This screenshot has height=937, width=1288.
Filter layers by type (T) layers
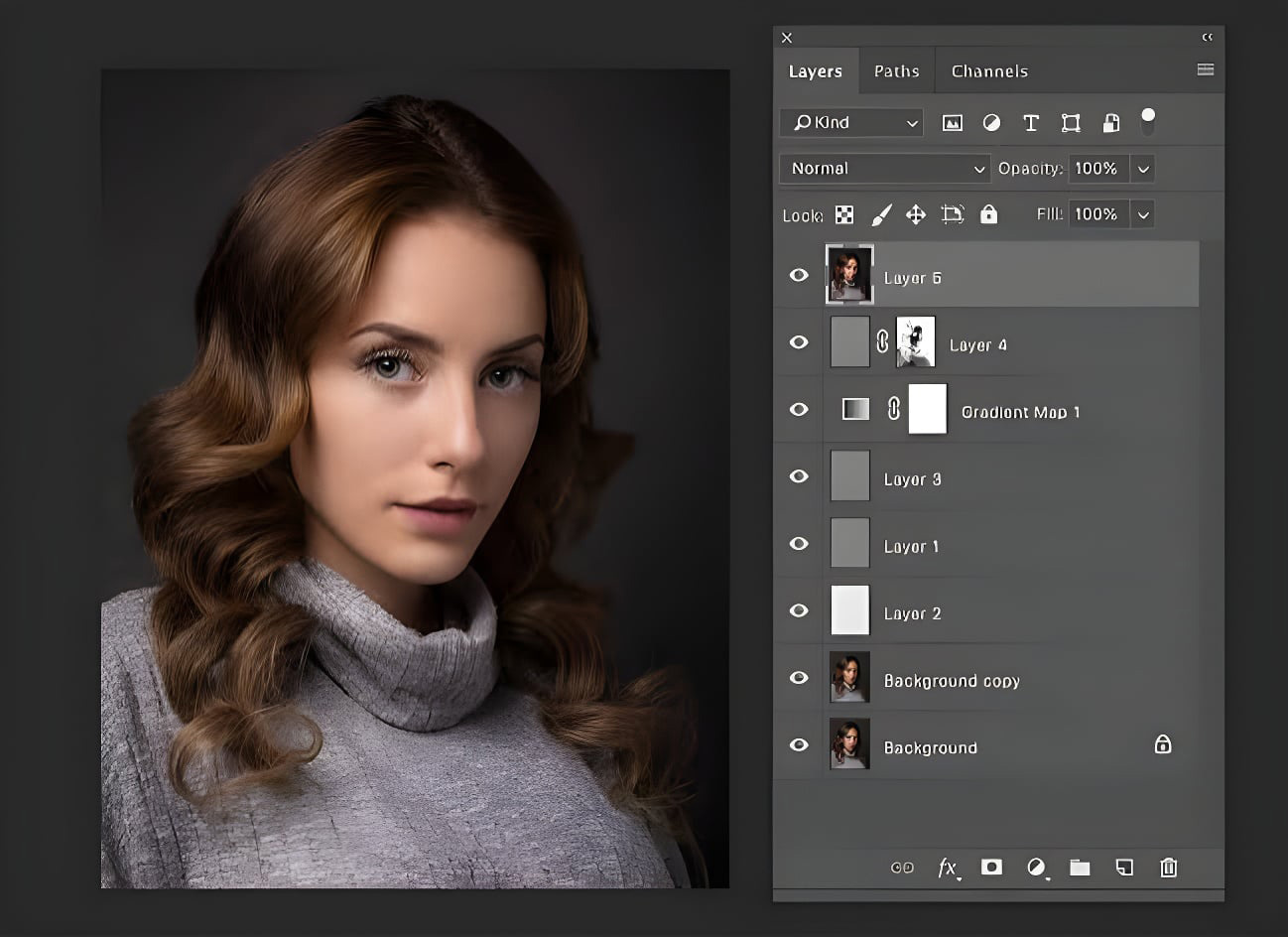[1031, 123]
